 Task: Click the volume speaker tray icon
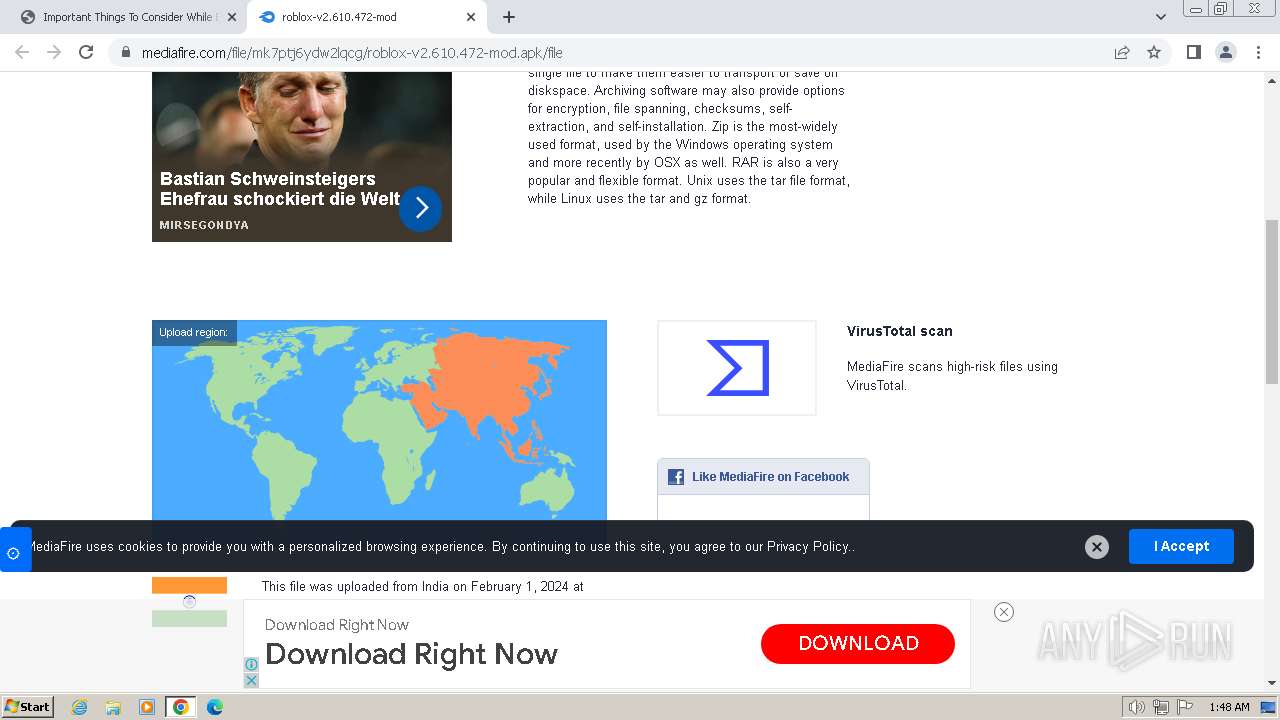pos(1136,707)
